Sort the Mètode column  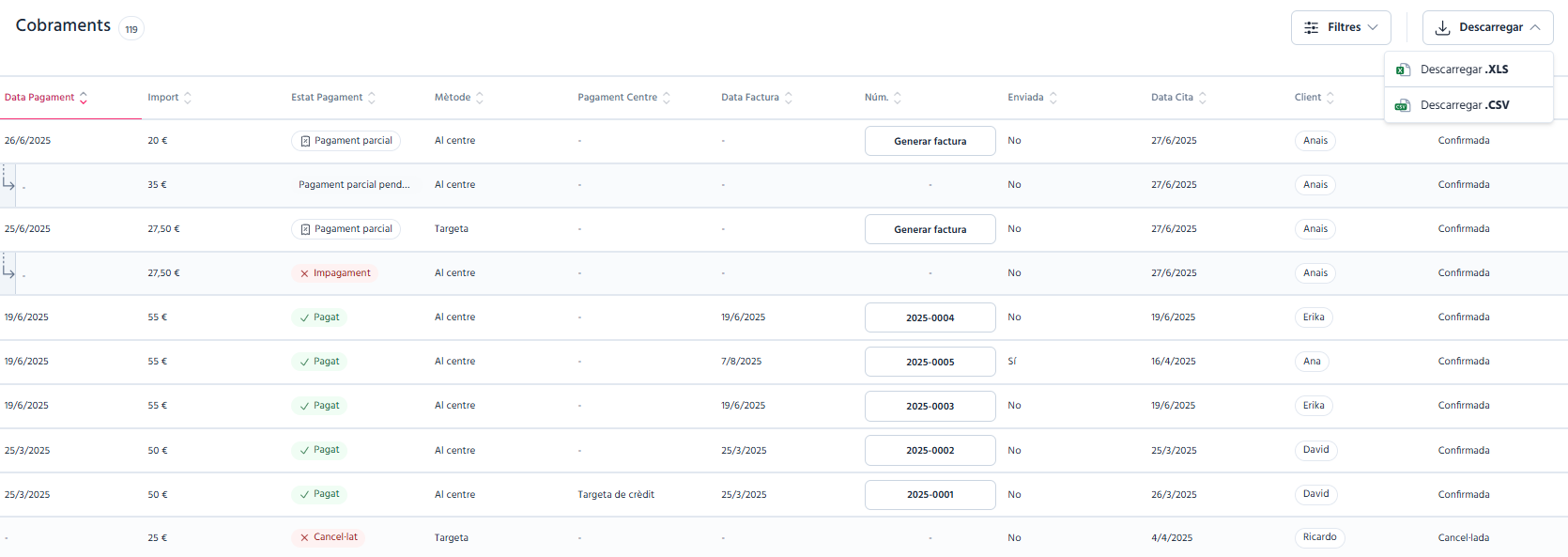tap(480, 98)
